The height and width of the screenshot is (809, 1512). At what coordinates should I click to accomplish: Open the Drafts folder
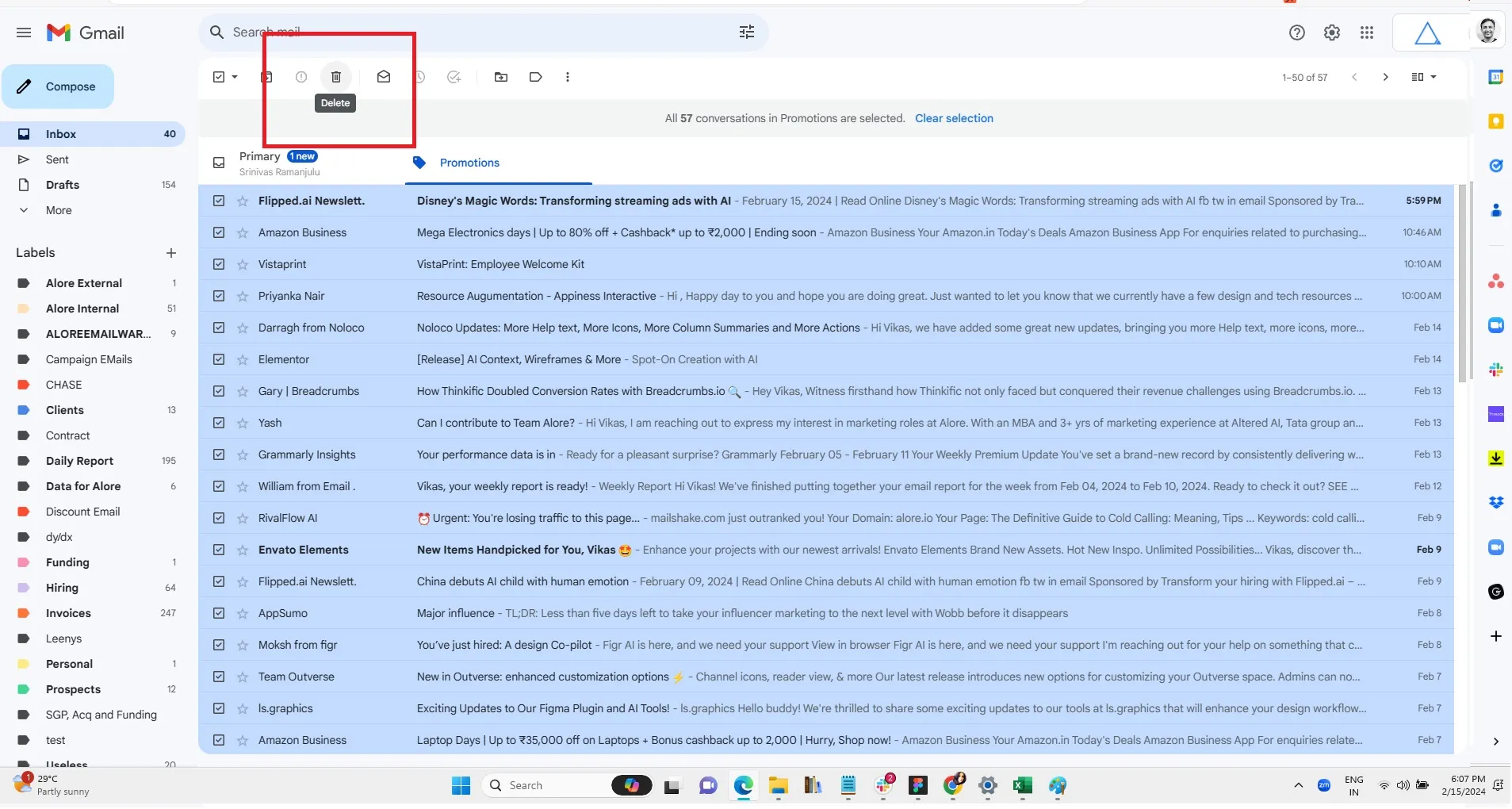point(93,185)
